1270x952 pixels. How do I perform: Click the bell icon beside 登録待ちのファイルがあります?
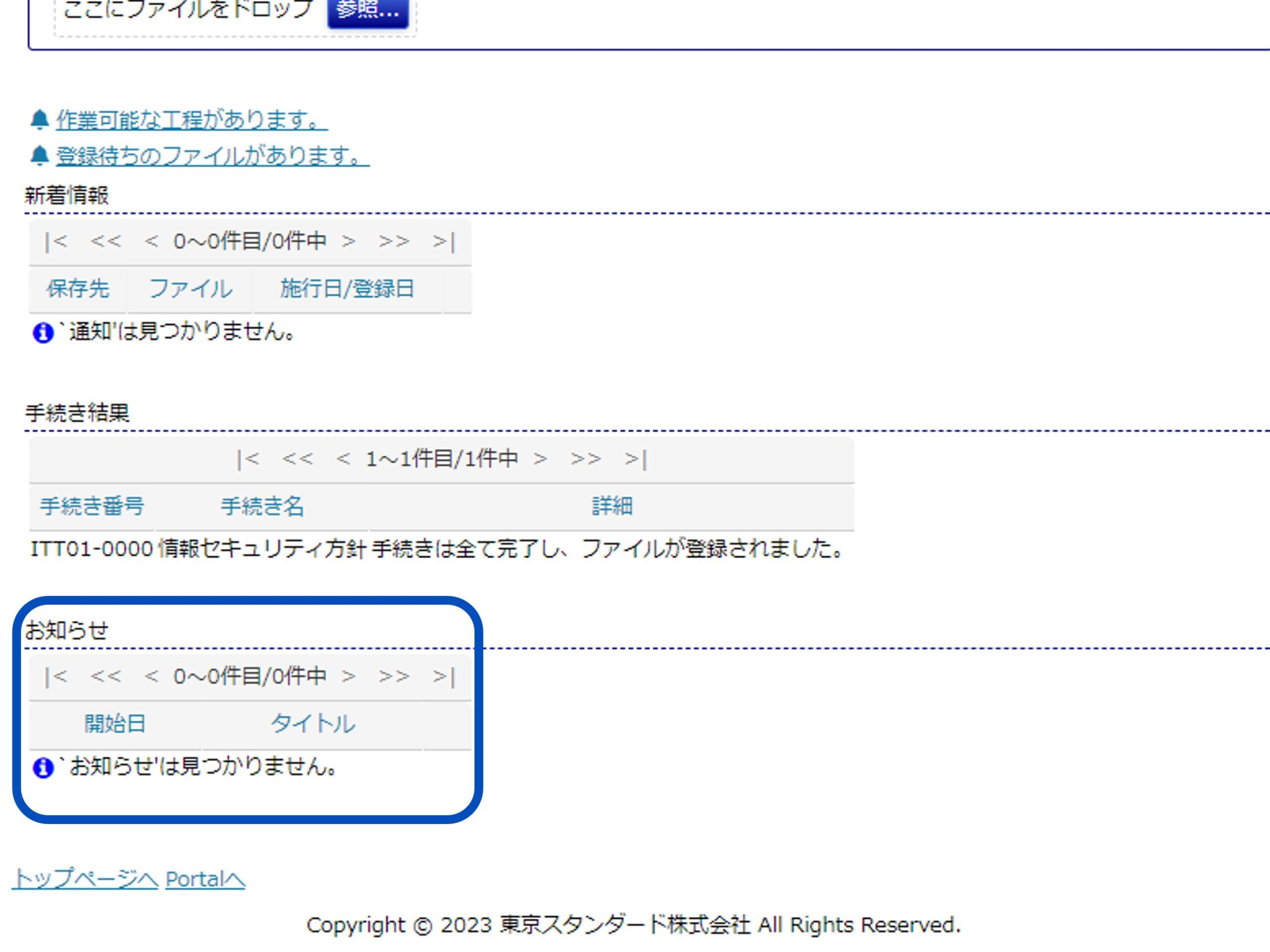pyautogui.click(x=39, y=156)
